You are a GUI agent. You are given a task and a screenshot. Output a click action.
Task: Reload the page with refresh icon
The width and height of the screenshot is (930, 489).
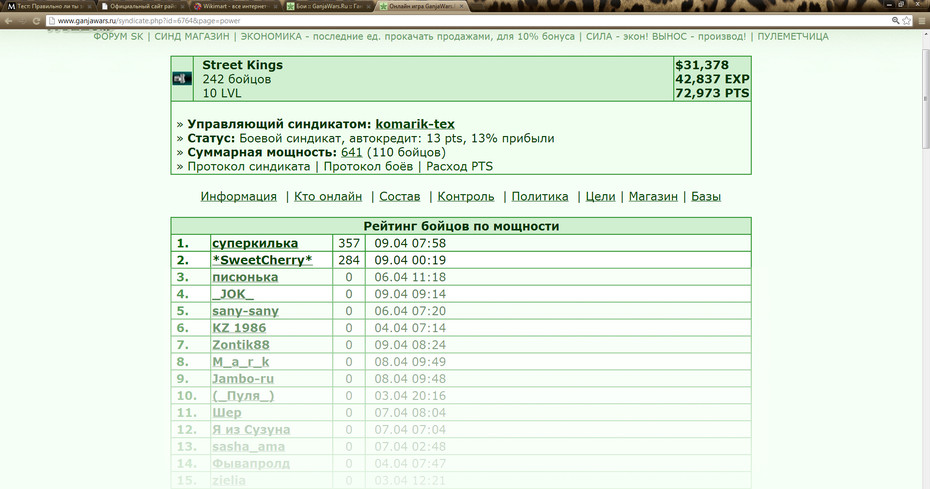click(x=36, y=21)
